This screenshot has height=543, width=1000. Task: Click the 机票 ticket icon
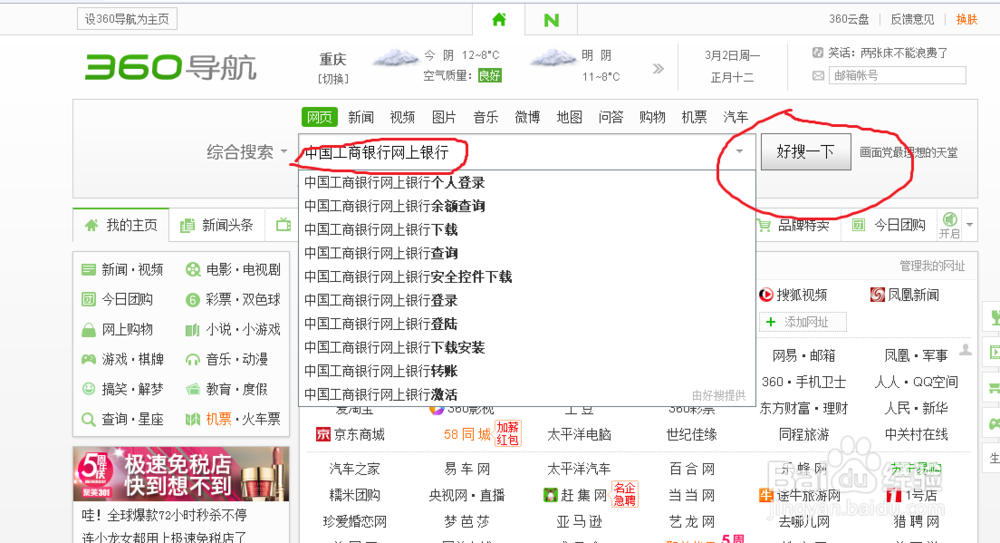click(x=193, y=420)
